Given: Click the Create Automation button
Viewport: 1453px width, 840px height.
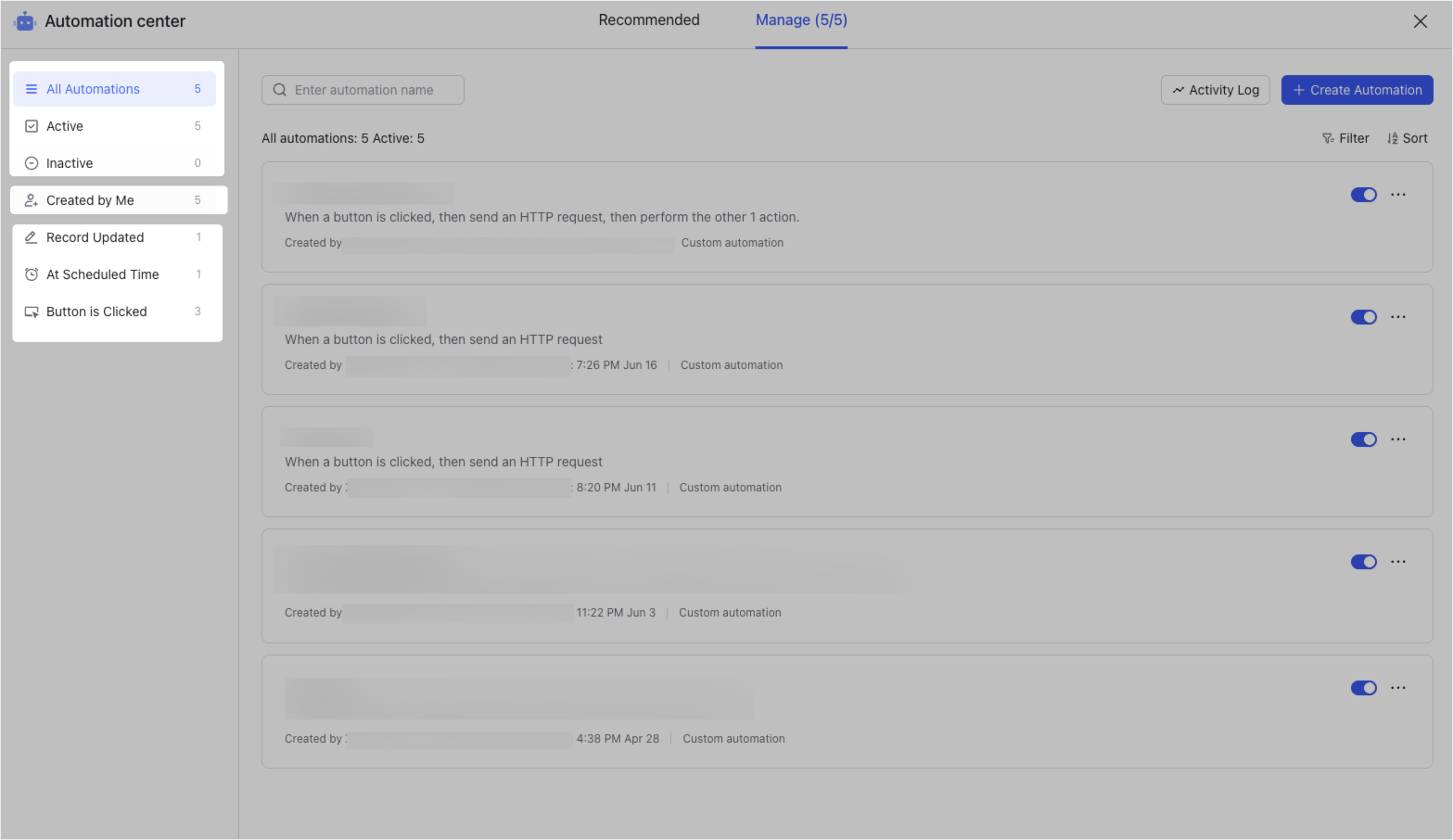Looking at the screenshot, I should click(x=1357, y=90).
